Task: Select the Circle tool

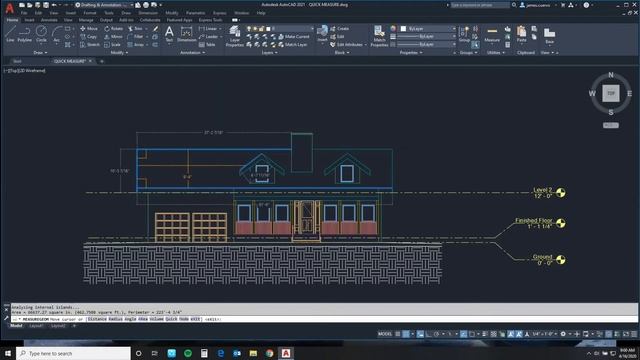Action: [x=41, y=33]
